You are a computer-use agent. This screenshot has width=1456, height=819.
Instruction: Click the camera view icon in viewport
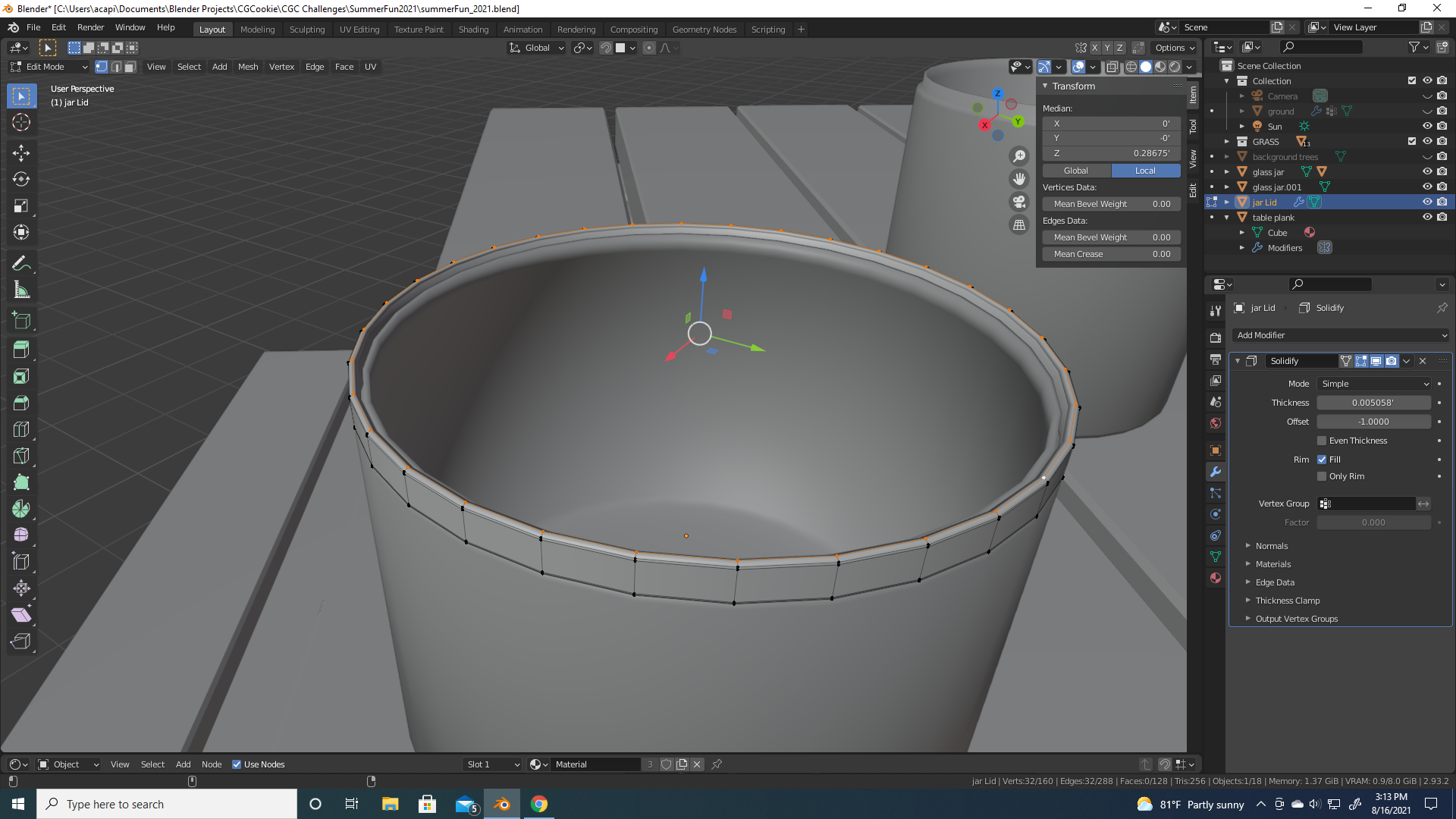click(1019, 202)
